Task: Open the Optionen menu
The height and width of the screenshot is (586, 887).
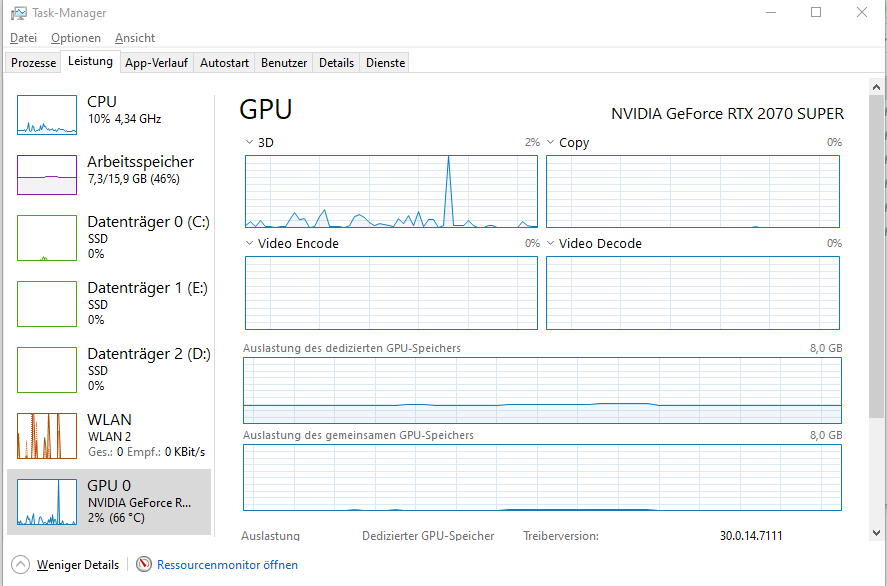Action: click(76, 38)
